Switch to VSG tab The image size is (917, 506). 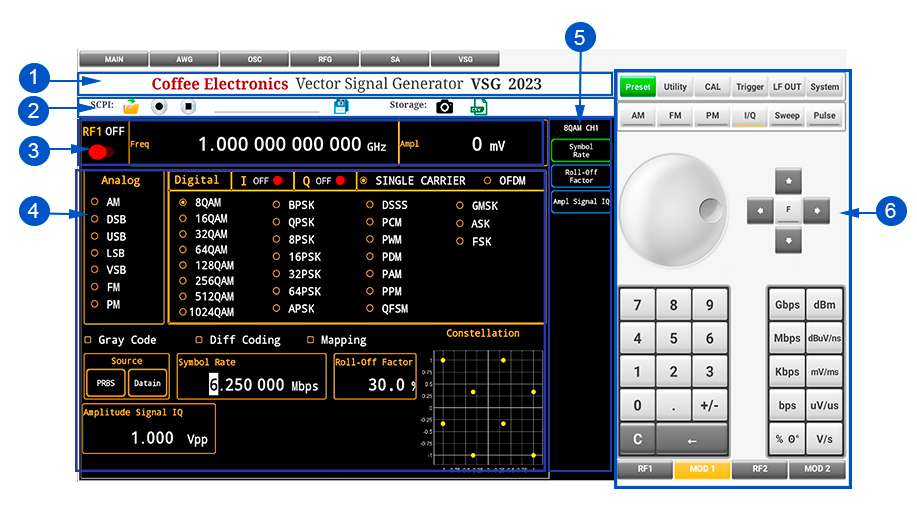point(465,59)
